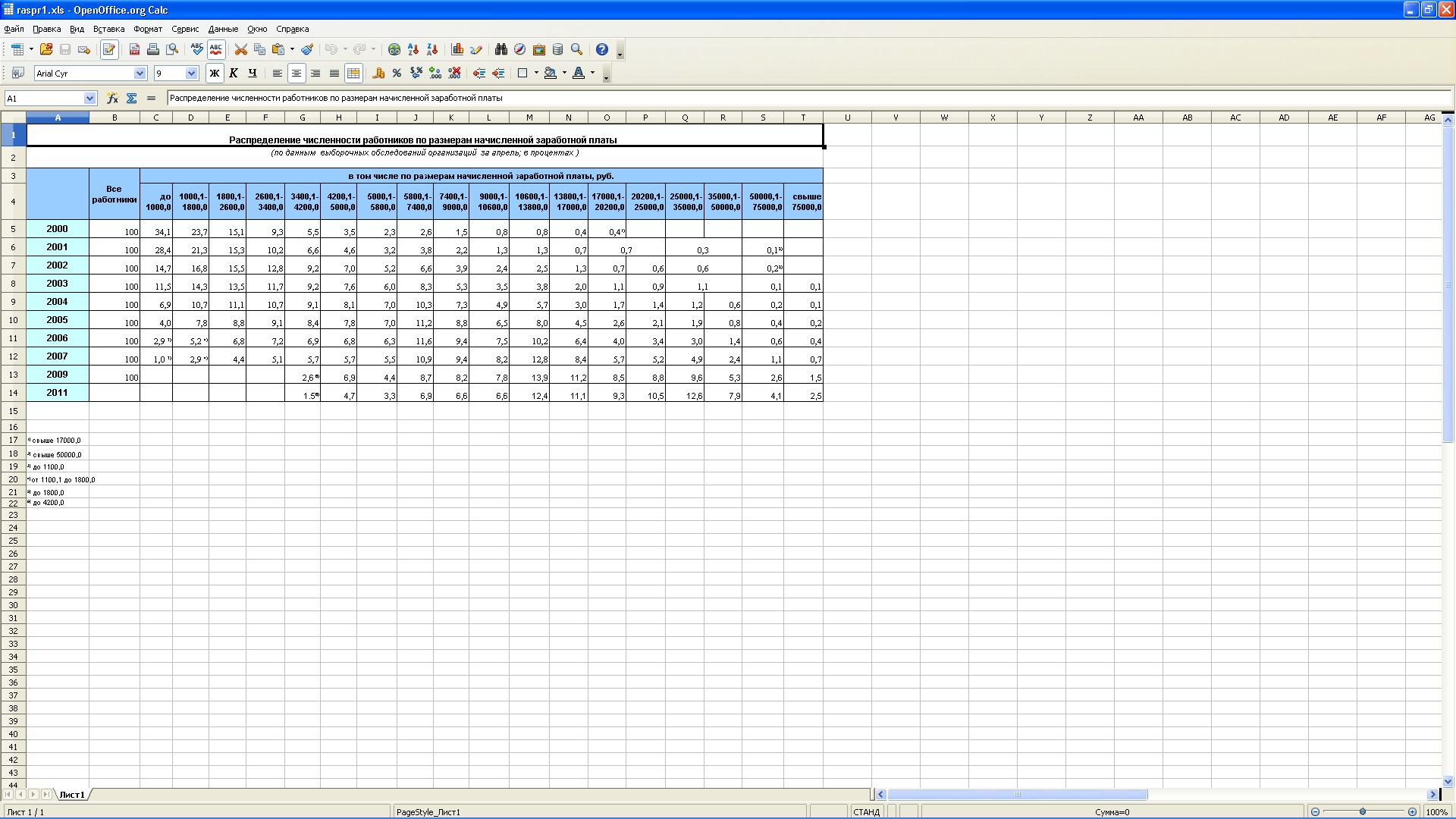Click the Format Paintbrush icon
The width and height of the screenshot is (1456, 819).
(307, 49)
